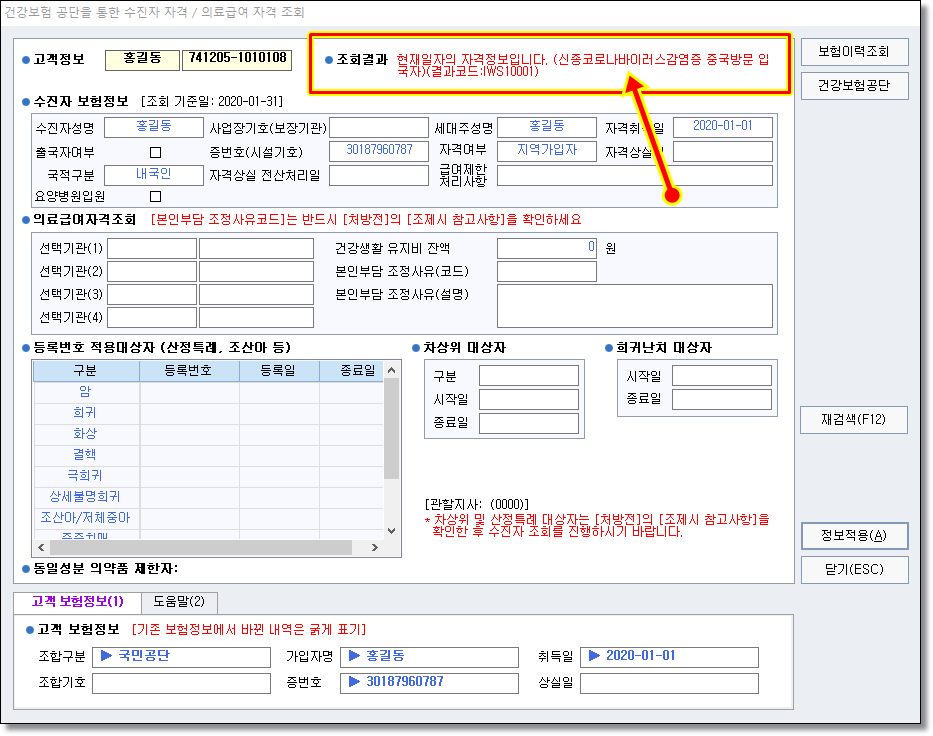Click the 등록번호 column header

tap(189, 371)
